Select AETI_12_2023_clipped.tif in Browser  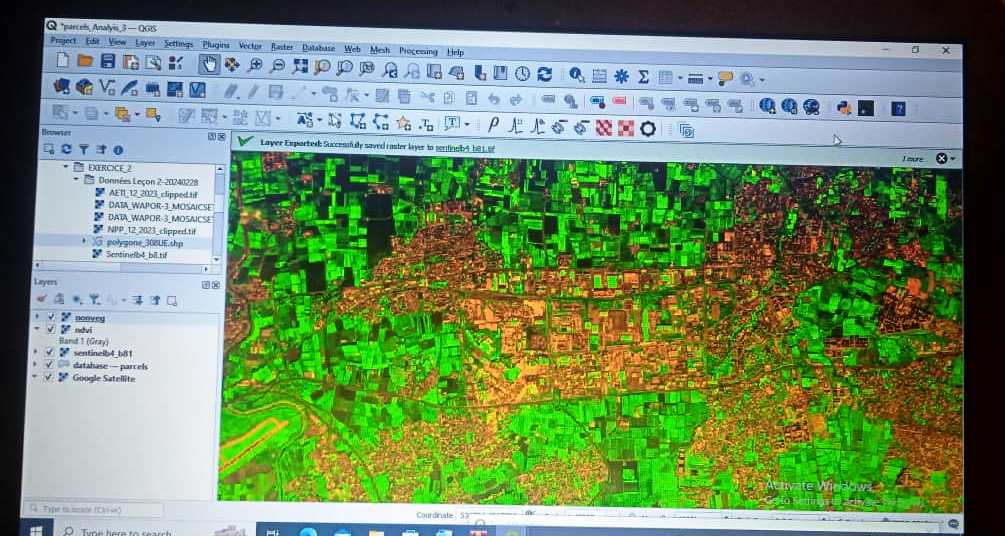(152, 193)
